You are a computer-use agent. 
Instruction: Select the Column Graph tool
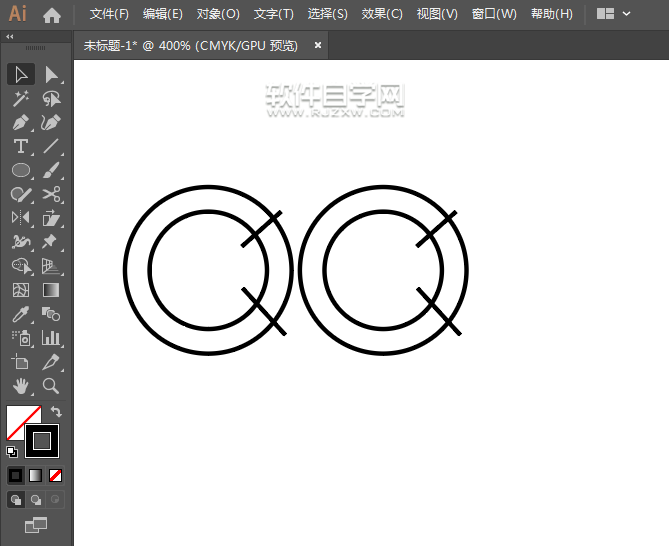point(51,338)
